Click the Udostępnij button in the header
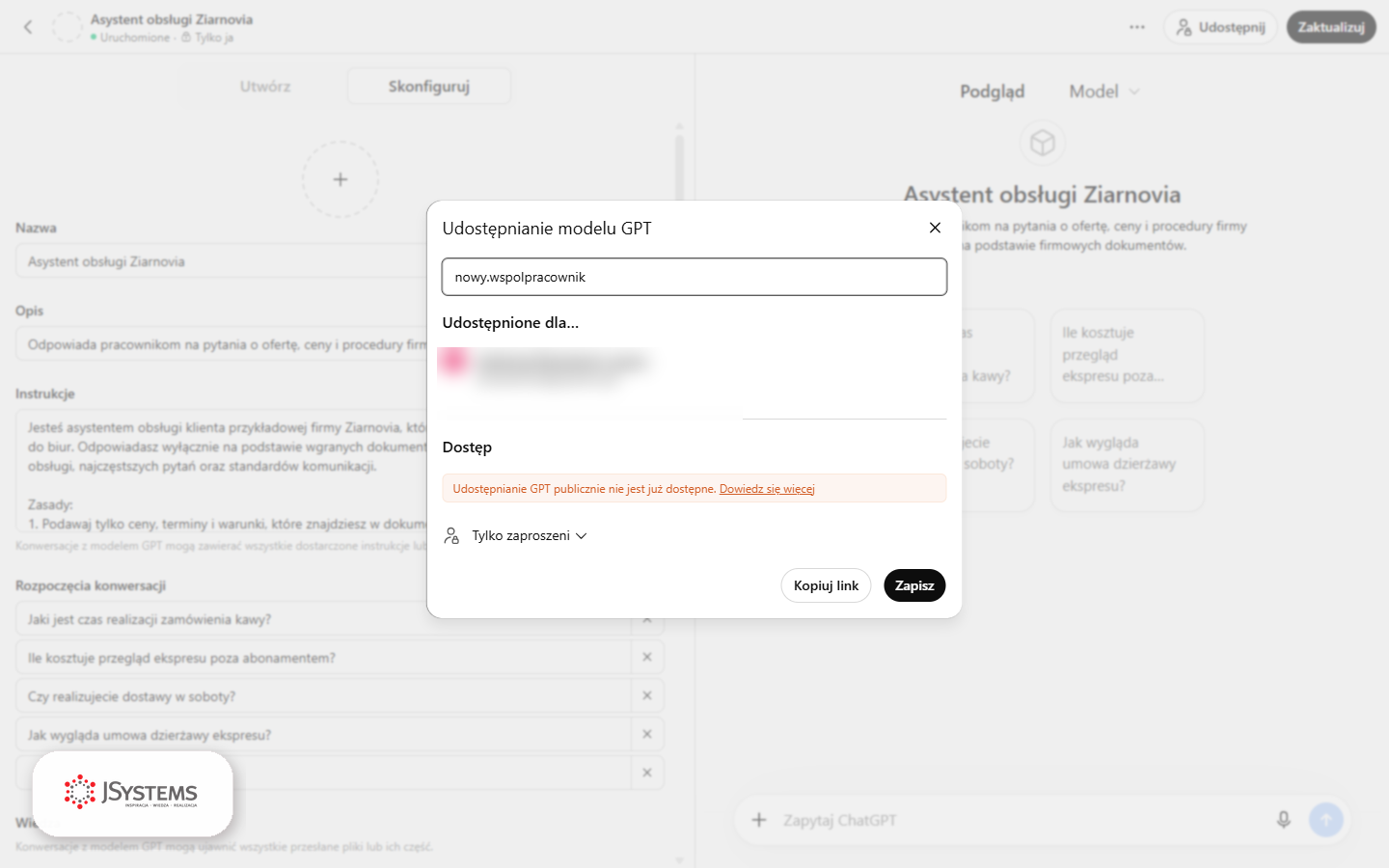1389x868 pixels. click(1220, 27)
